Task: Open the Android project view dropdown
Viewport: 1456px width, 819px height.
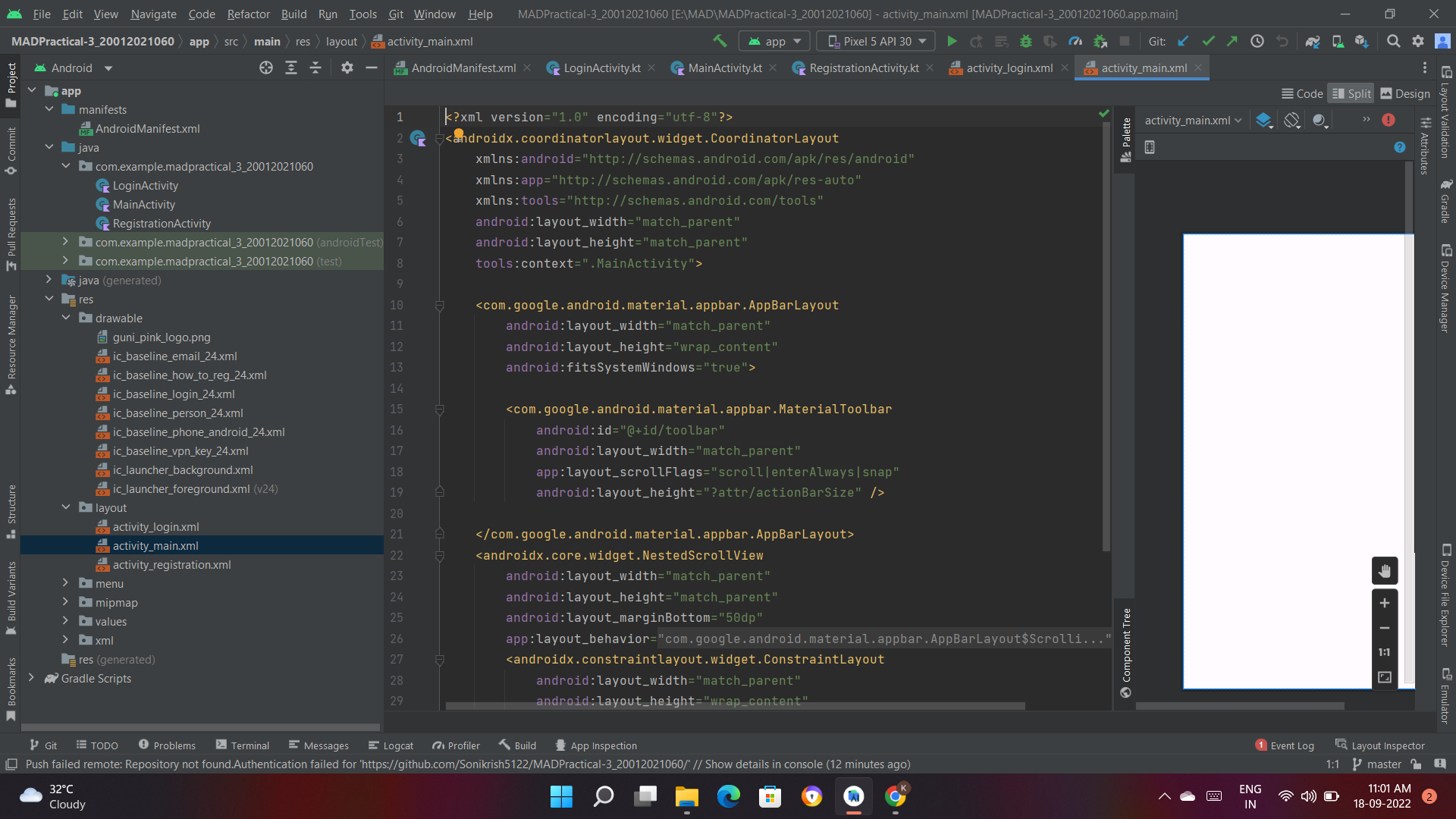Action: (73, 67)
